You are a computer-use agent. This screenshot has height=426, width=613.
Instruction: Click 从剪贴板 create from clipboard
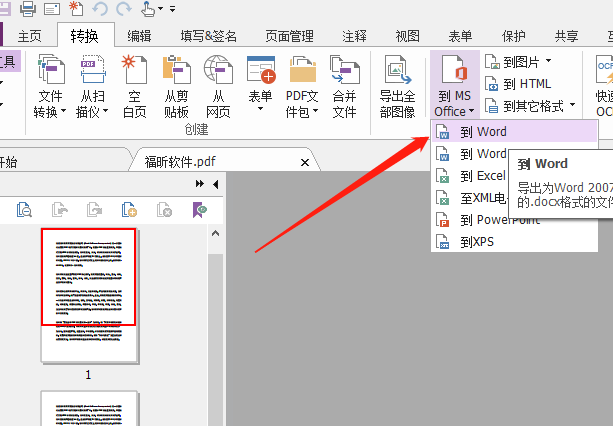pyautogui.click(x=176, y=86)
